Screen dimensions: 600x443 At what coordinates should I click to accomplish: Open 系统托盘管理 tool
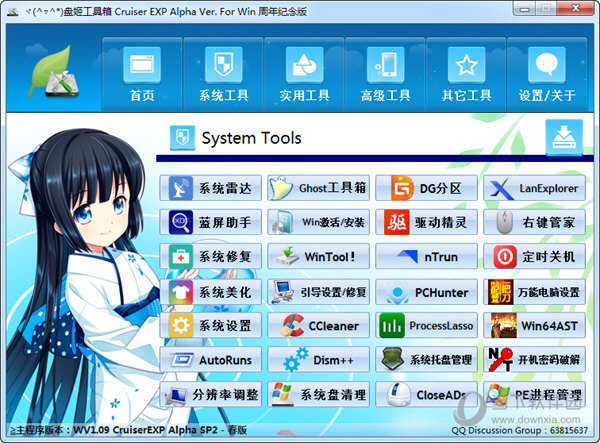426,360
